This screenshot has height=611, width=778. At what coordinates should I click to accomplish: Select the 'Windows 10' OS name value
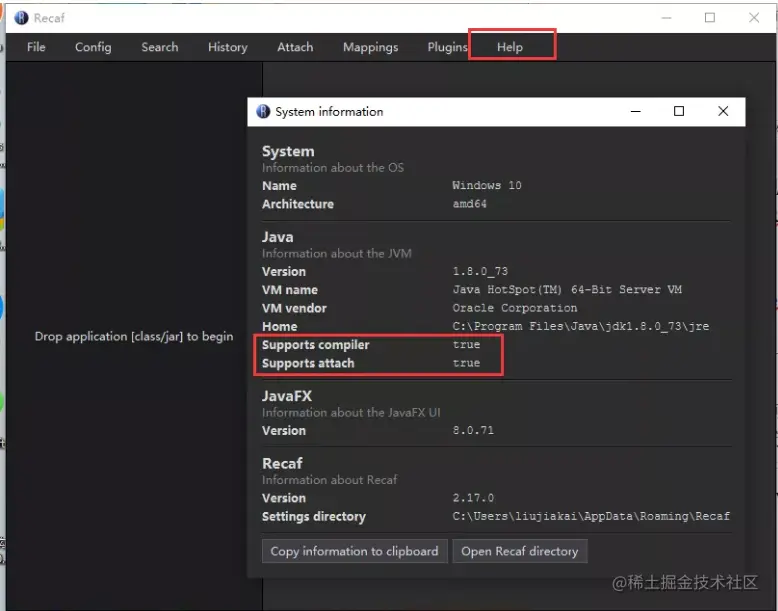pyautogui.click(x=486, y=185)
